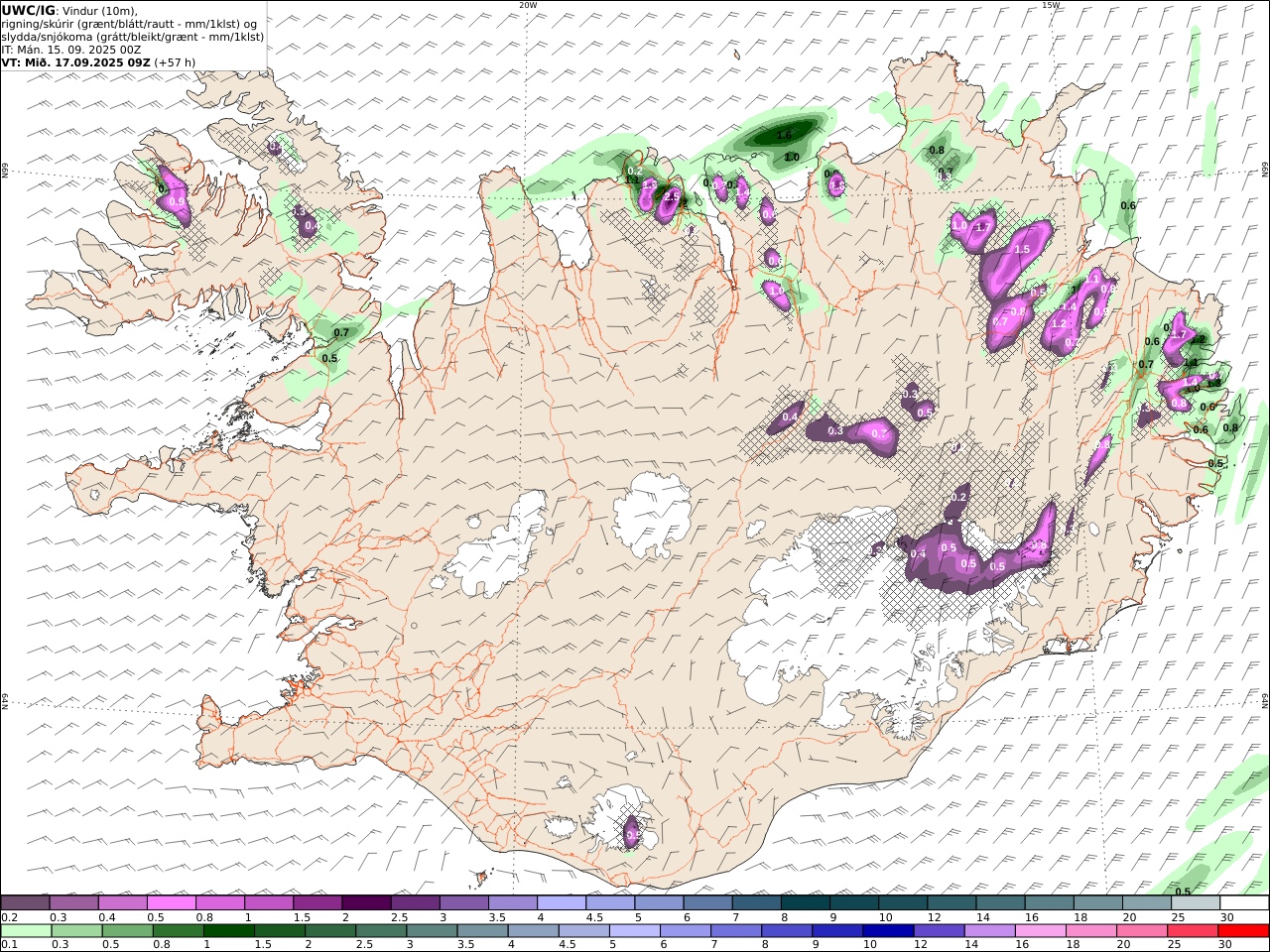Click the 12–14 teal swatch on snow scale
This screenshot has width=1270, height=952.
tap(951, 903)
